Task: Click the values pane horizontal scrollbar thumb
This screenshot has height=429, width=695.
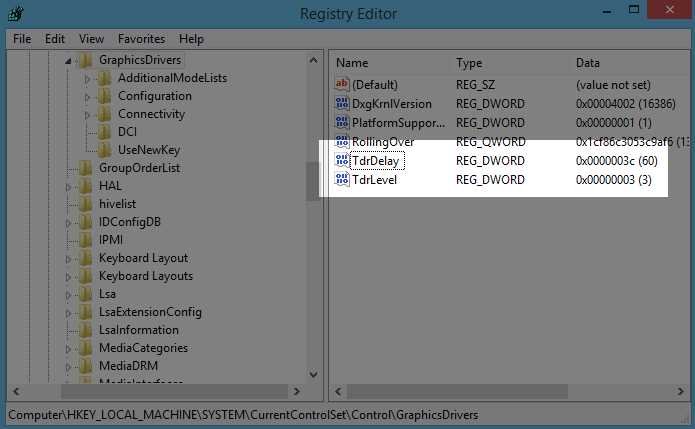Action: (457, 391)
